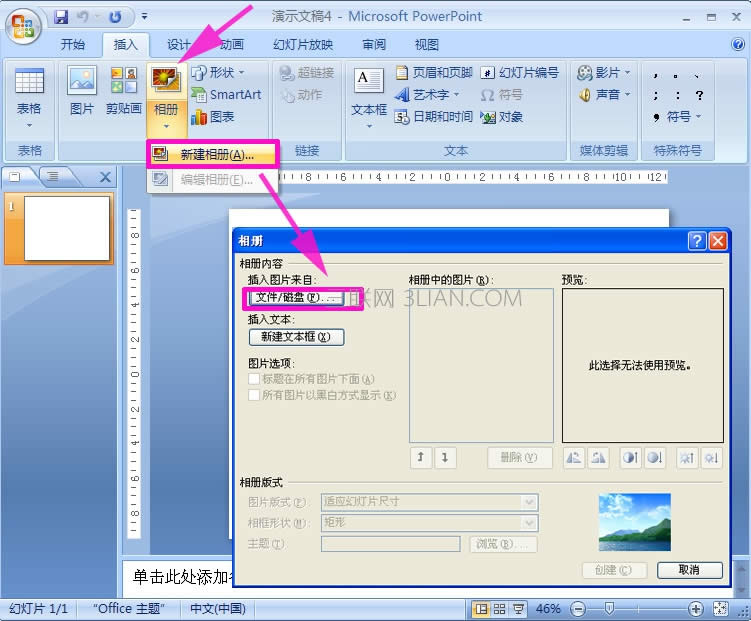This screenshot has height=621, width=751.
Task: Insert a text box via 文本框 icon
Action: [x=369, y=80]
